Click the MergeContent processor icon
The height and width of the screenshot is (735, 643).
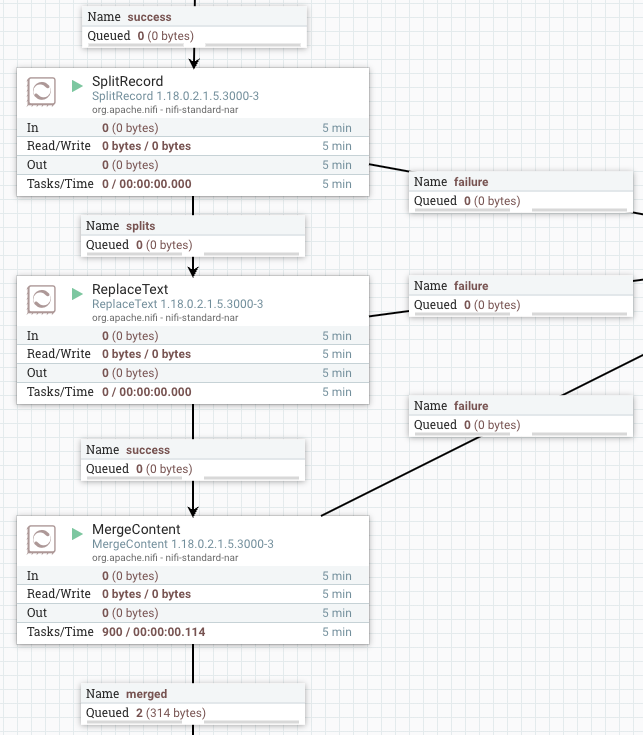[x=41, y=540]
